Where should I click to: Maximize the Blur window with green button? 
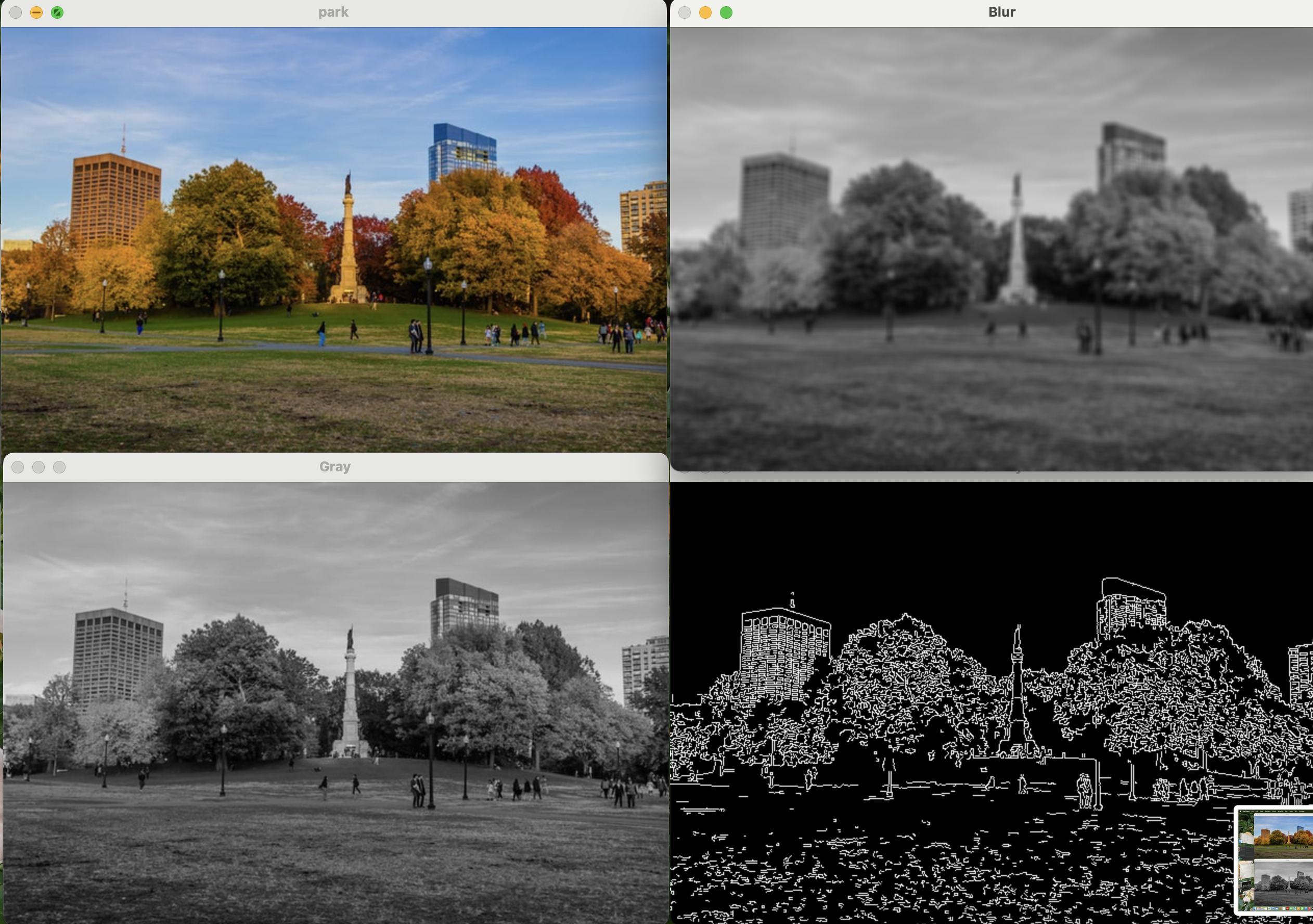click(726, 12)
